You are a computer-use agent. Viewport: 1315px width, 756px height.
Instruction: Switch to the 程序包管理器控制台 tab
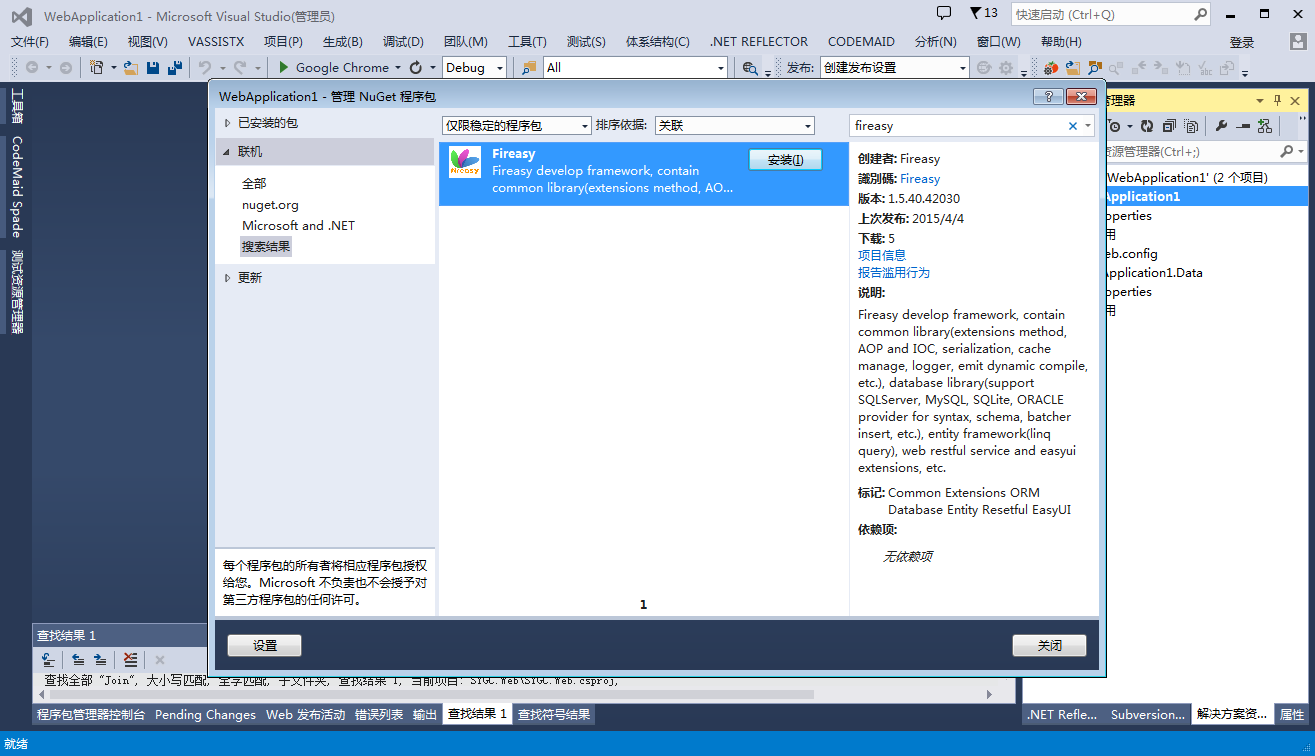(x=91, y=714)
